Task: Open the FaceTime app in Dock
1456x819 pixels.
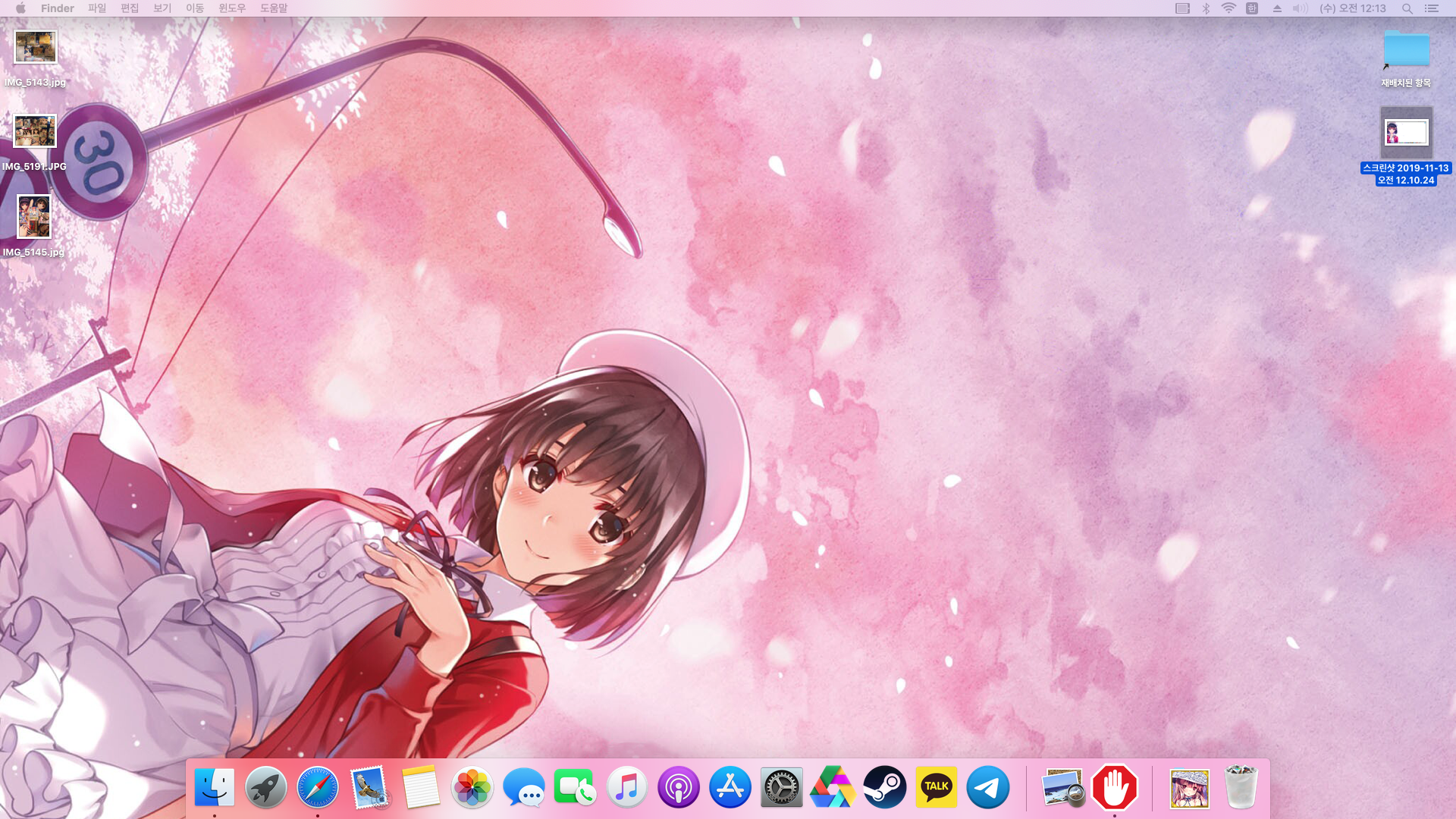Action: point(576,787)
